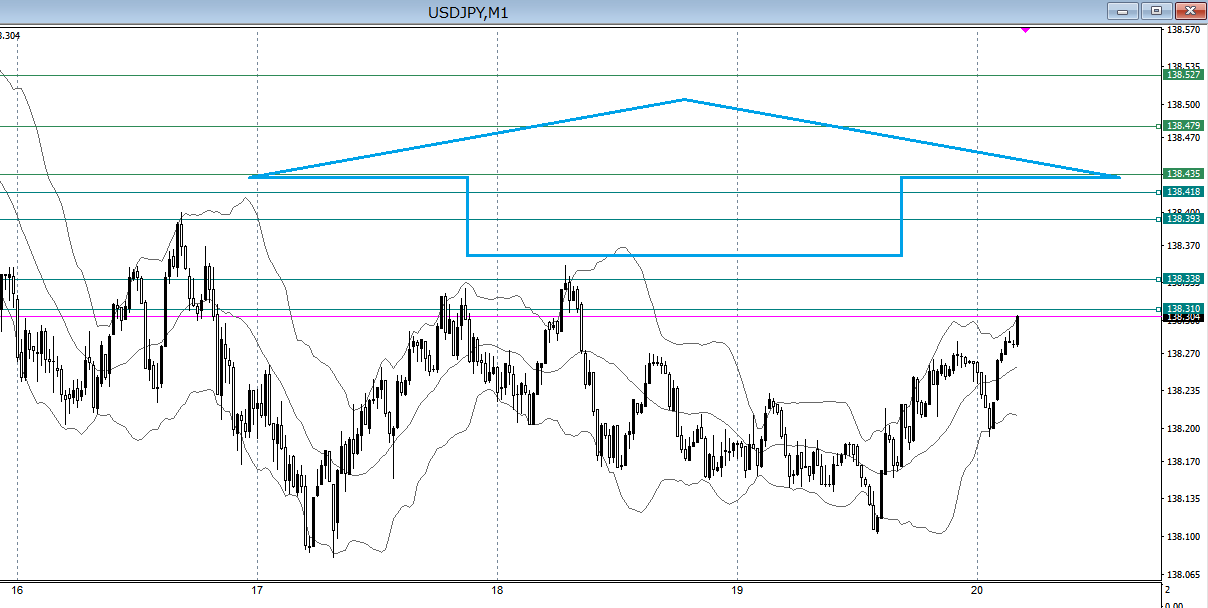Select the 138.393 price level label

click(x=1183, y=219)
